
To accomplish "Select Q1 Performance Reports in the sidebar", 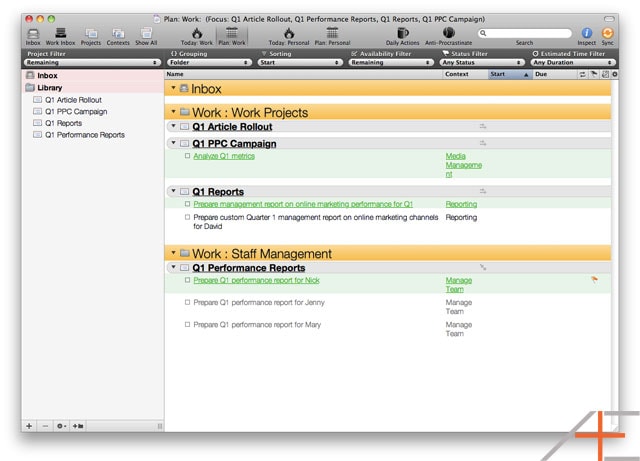I will (93, 135).
